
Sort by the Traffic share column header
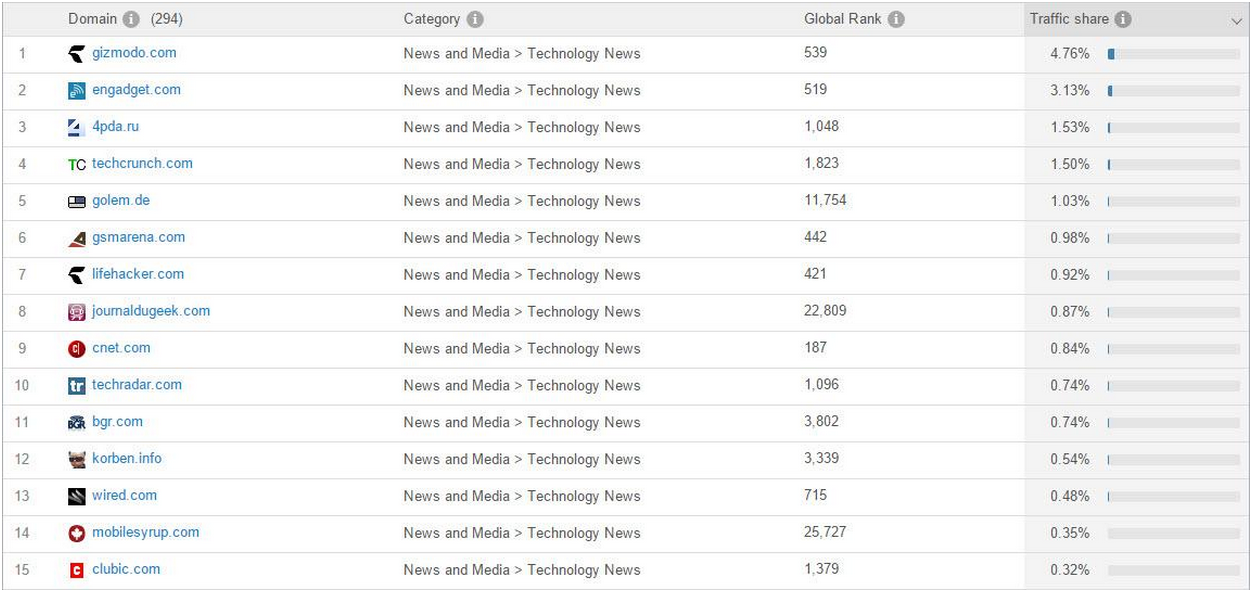tap(1069, 19)
